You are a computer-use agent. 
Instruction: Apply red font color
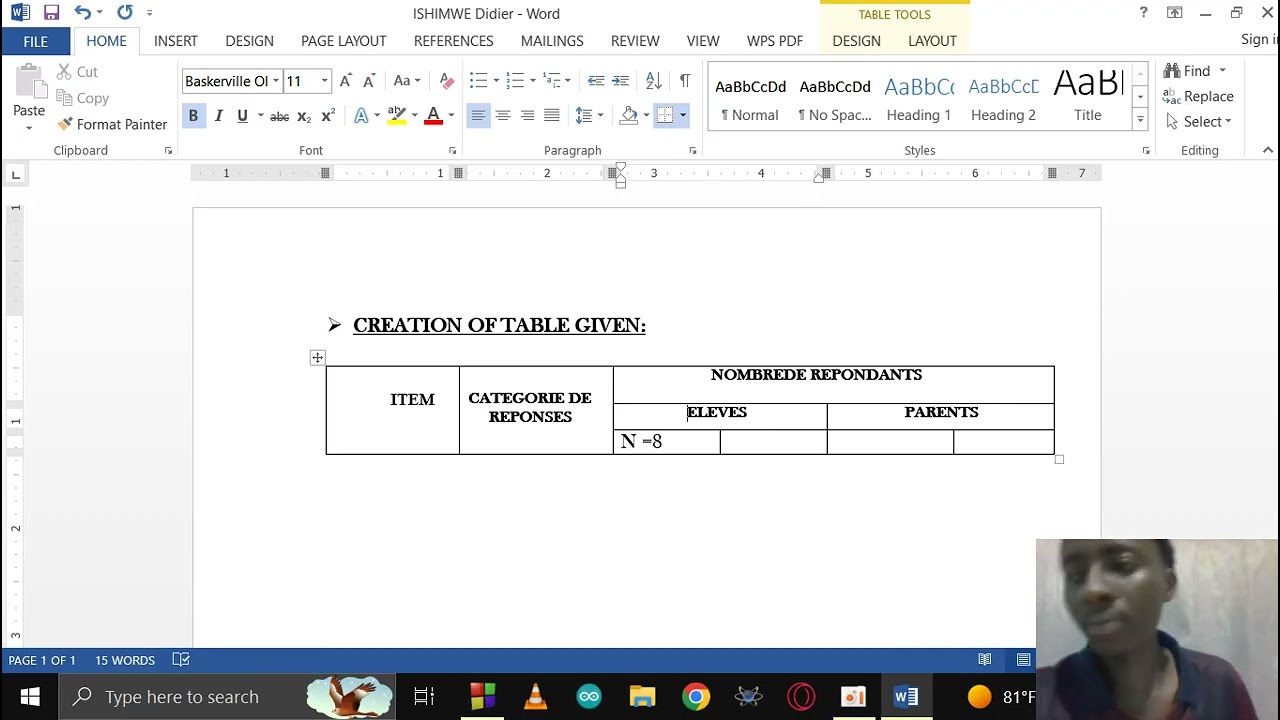point(433,116)
